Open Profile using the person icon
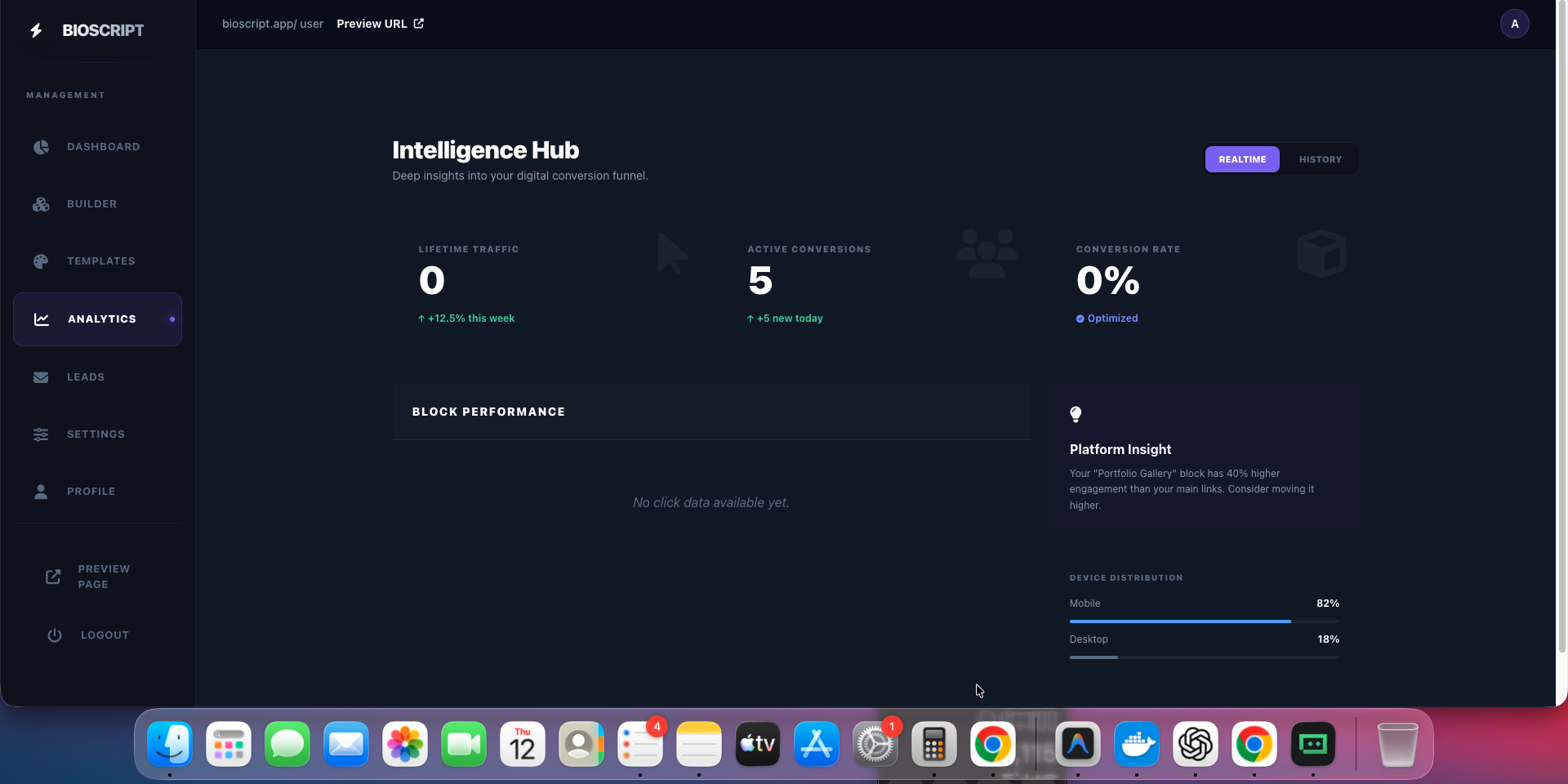1568x784 pixels. pos(40,492)
